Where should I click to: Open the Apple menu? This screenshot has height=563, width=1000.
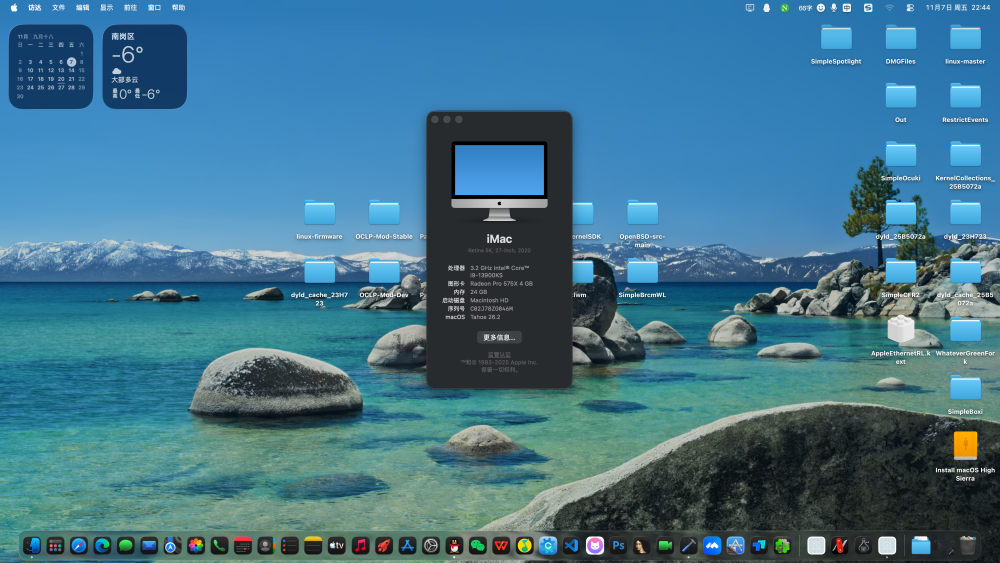click(14, 8)
